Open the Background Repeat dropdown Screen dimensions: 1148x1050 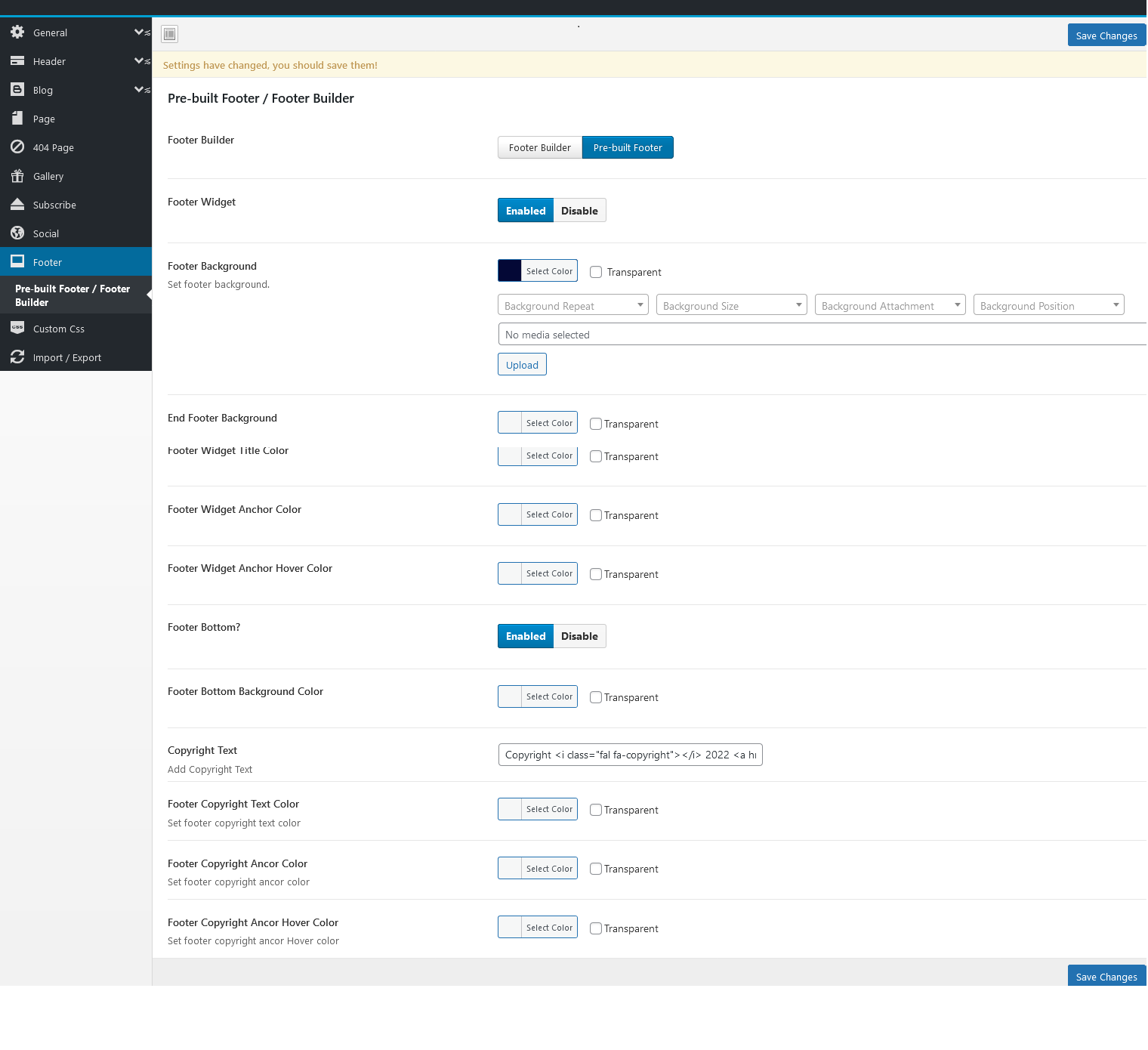coord(573,305)
